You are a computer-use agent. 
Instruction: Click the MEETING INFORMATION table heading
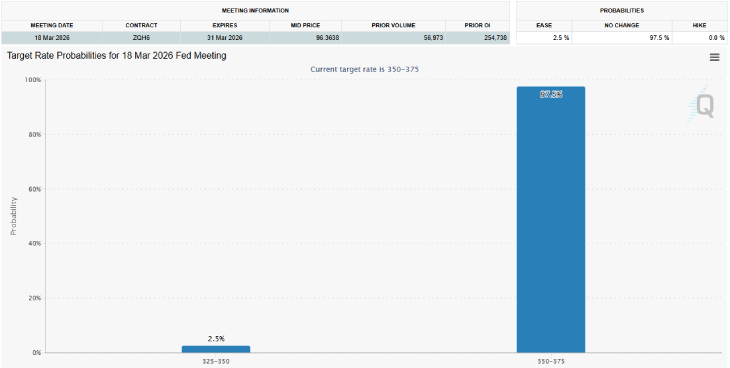coord(255,10)
